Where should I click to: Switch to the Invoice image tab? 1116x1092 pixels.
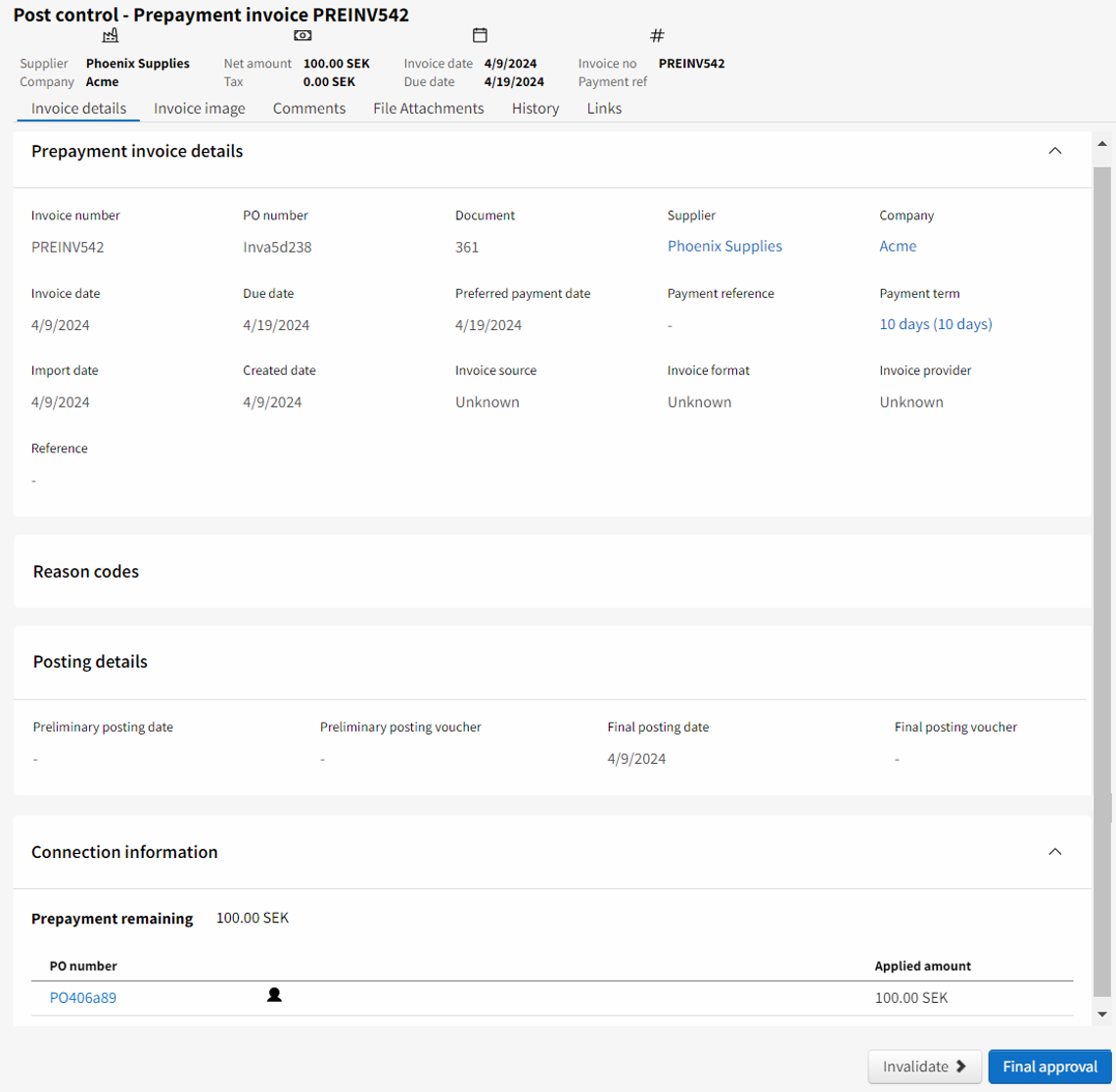pyautogui.click(x=199, y=109)
